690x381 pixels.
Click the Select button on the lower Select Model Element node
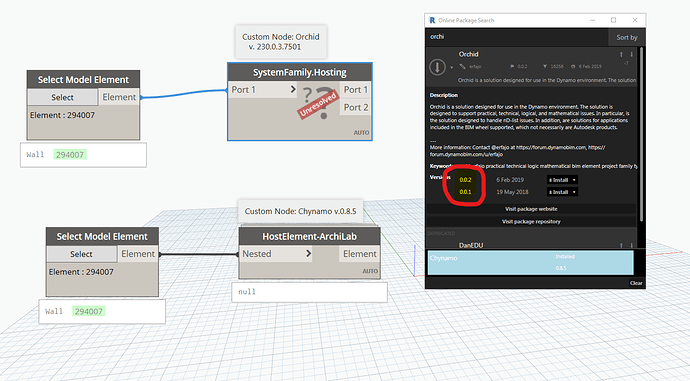[x=81, y=254]
